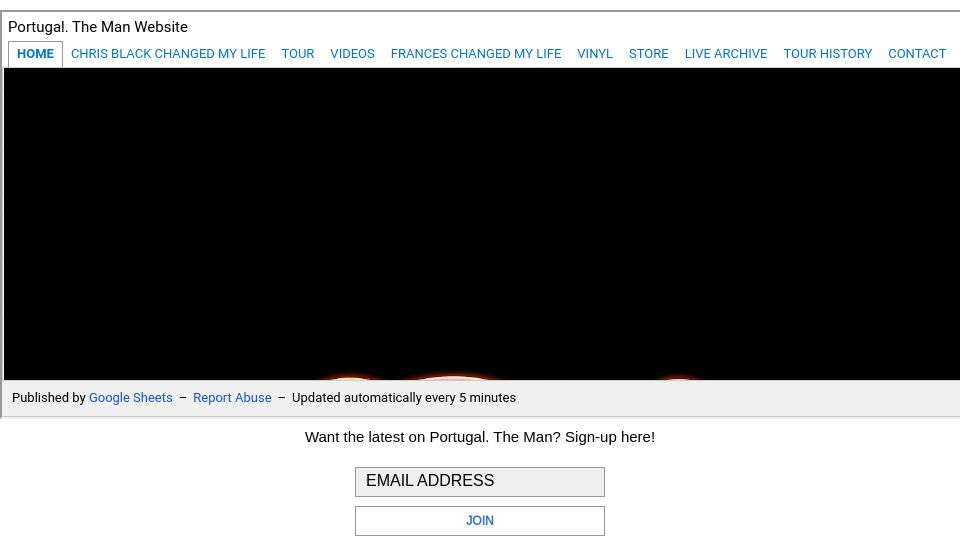This screenshot has width=960, height=540.
Task: Select the HOME tab
Action: 36,54
